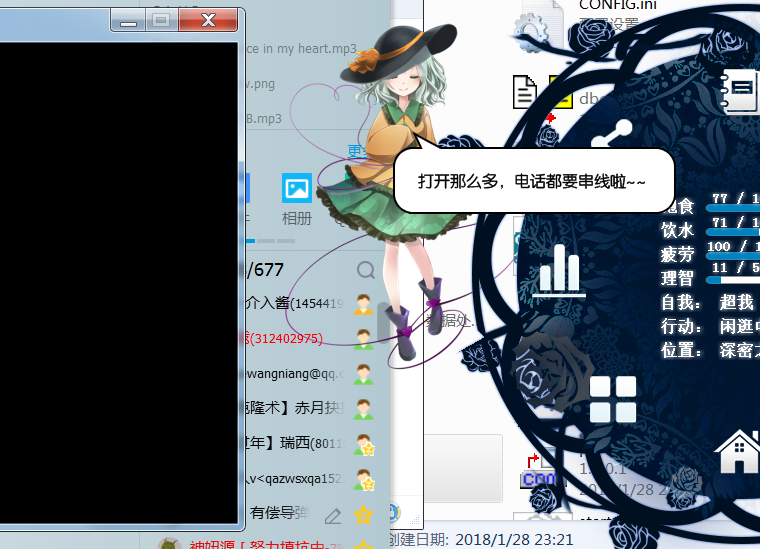Click the star icon in 有偿导弹 row
The image size is (760, 549).
[x=363, y=514]
